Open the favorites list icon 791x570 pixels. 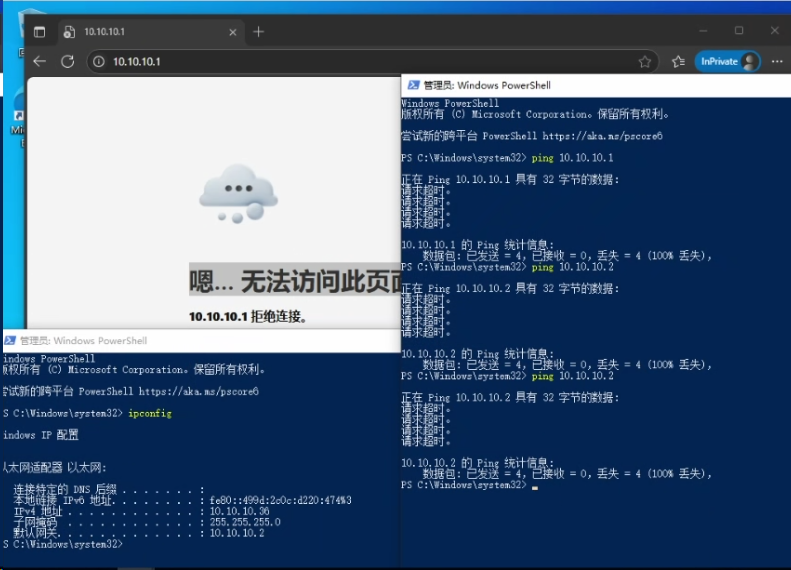coord(678,61)
